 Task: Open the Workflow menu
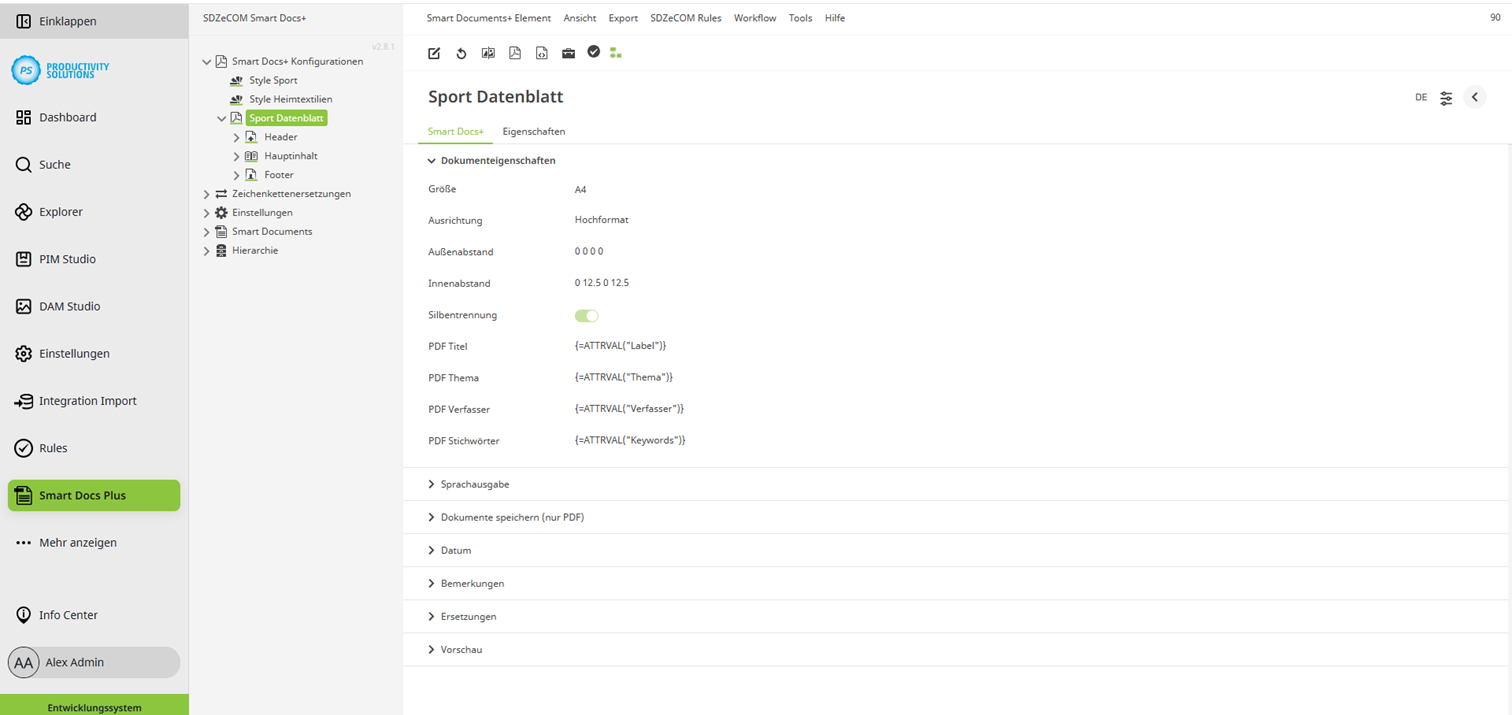click(755, 18)
